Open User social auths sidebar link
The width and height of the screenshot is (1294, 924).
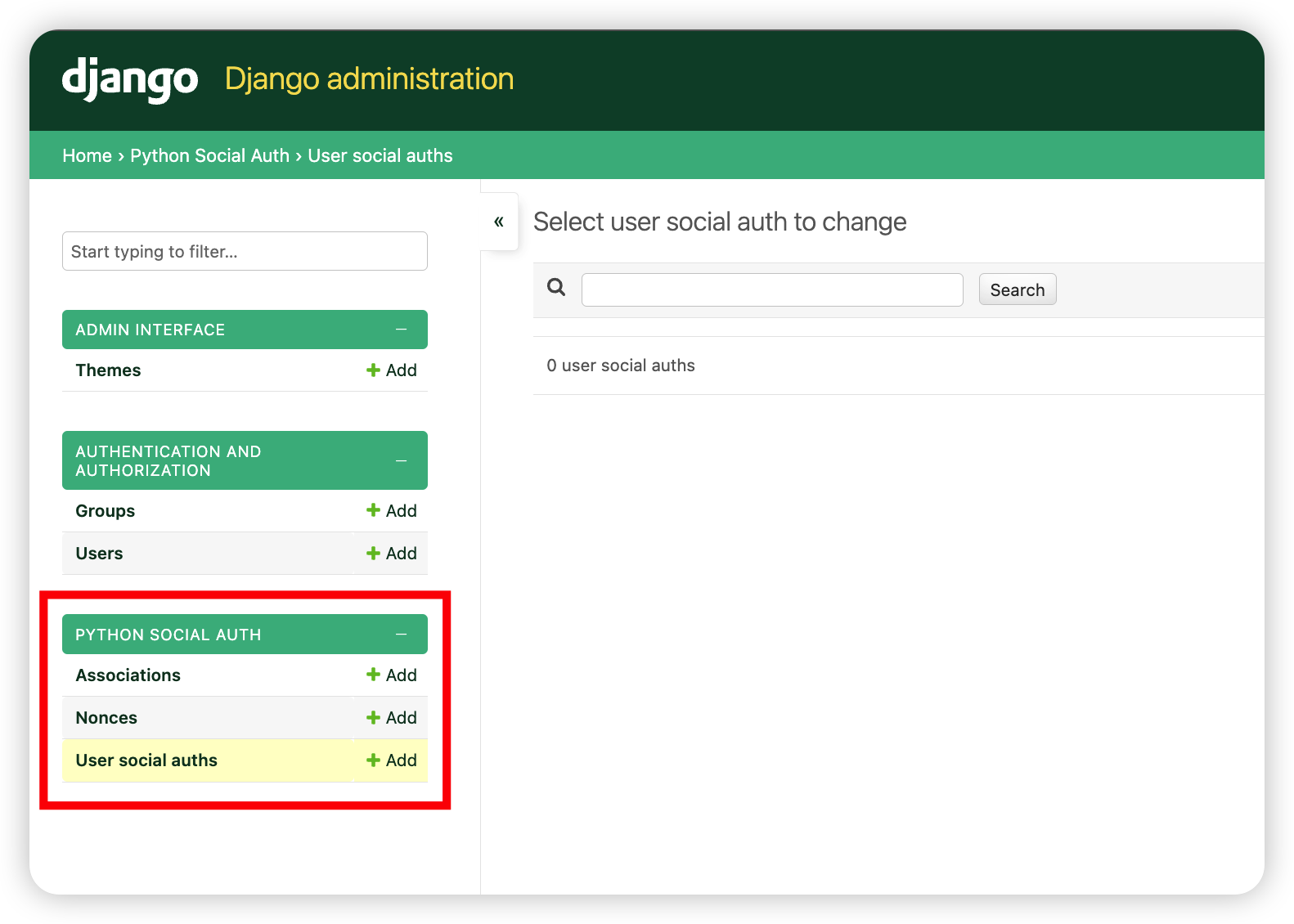[x=146, y=760]
